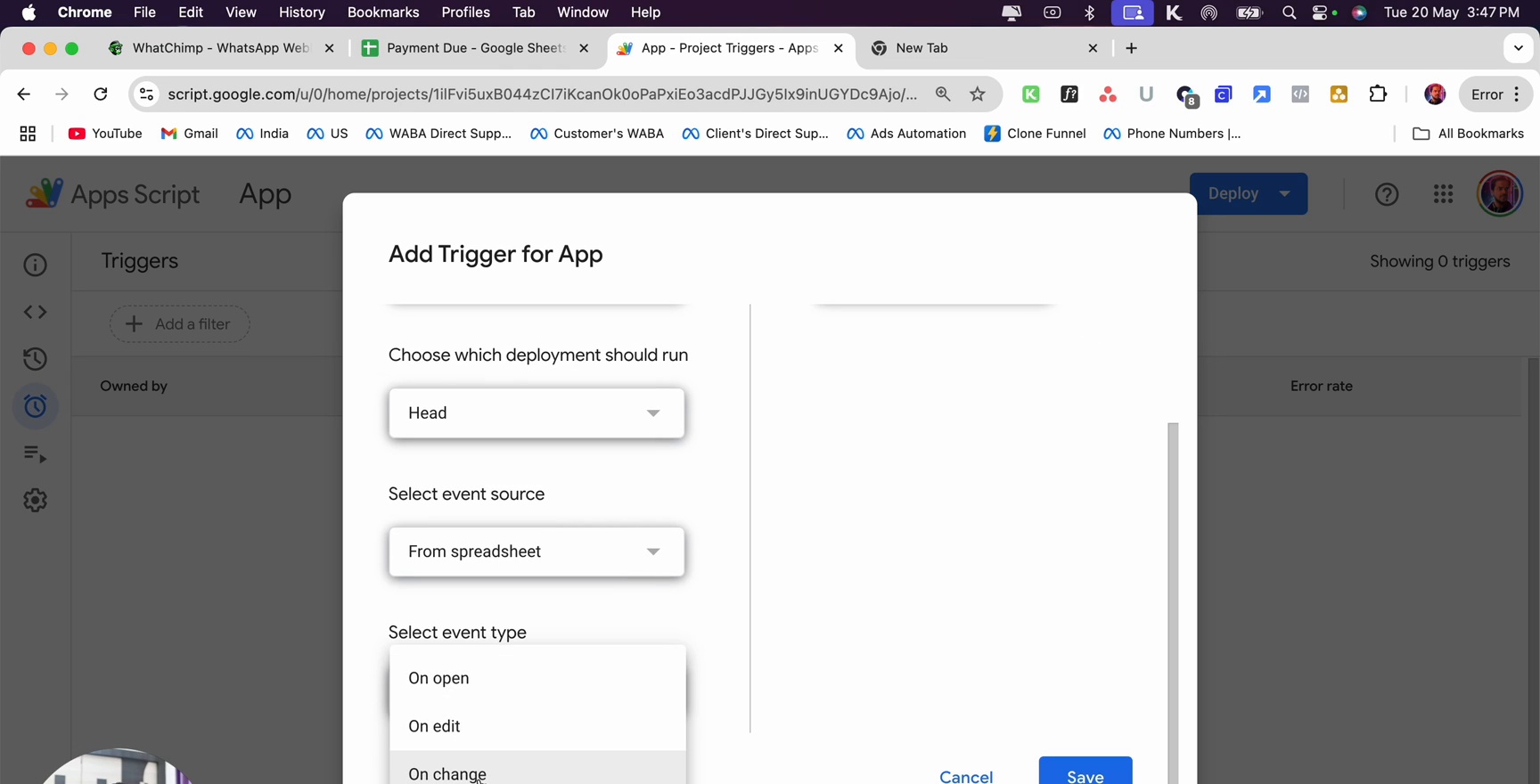Close the Payment Due tab
This screenshot has width=1540, height=784.
[x=584, y=48]
